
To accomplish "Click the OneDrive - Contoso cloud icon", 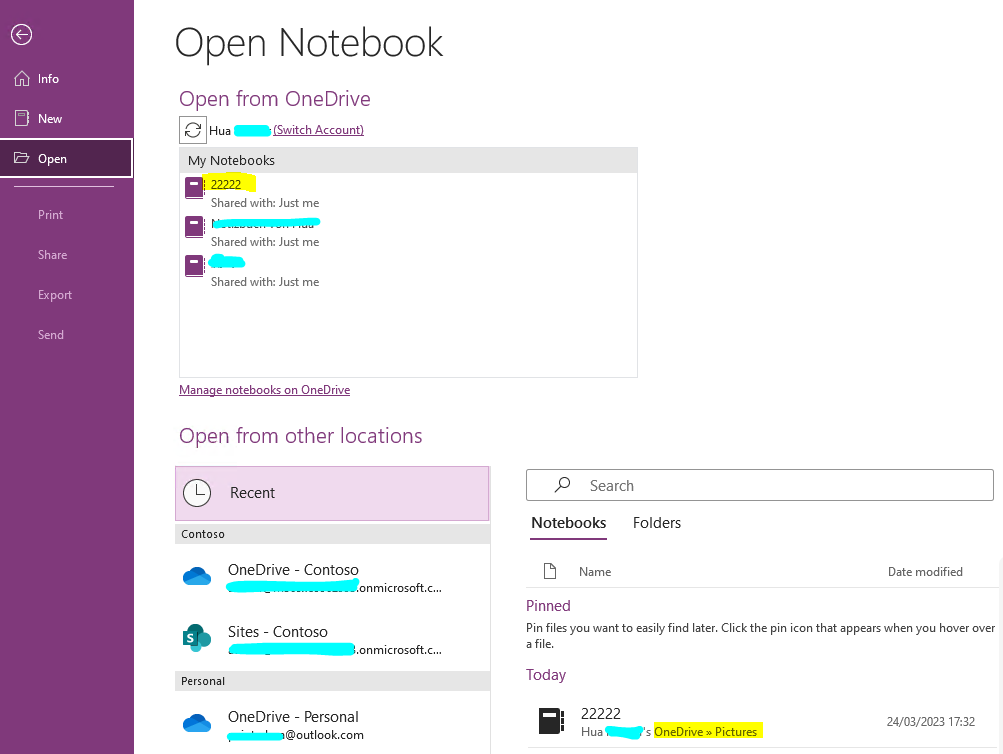I will (197, 576).
